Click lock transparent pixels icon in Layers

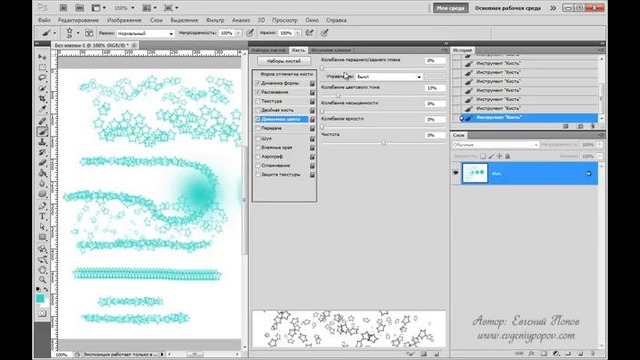pyautogui.click(x=483, y=156)
